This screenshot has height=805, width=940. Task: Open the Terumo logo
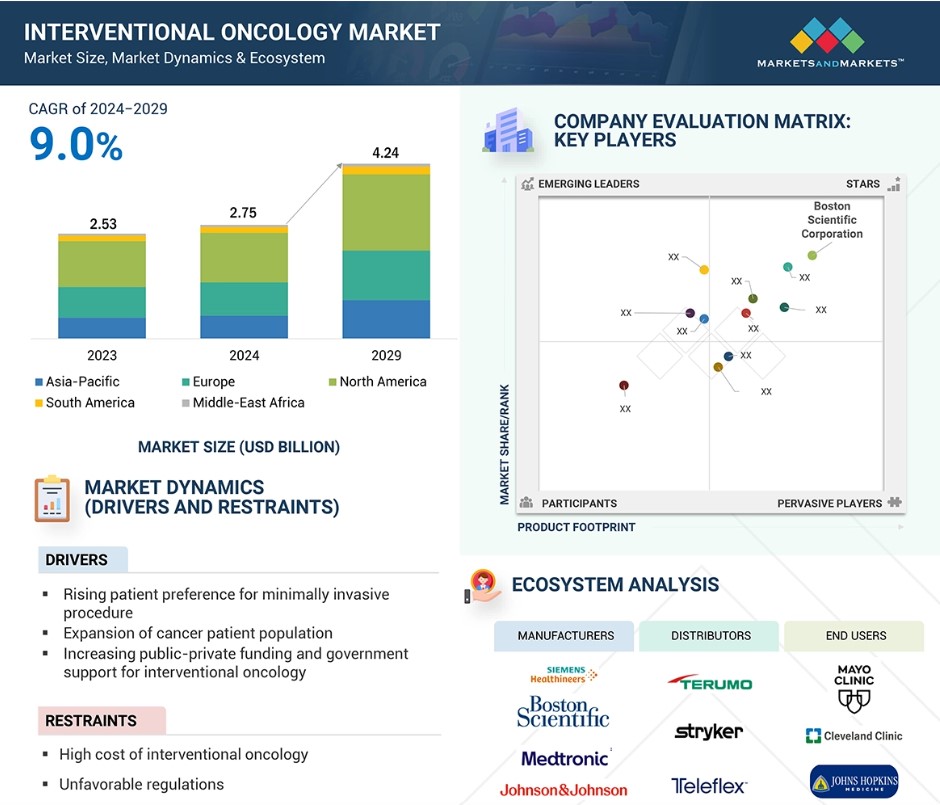(x=710, y=683)
